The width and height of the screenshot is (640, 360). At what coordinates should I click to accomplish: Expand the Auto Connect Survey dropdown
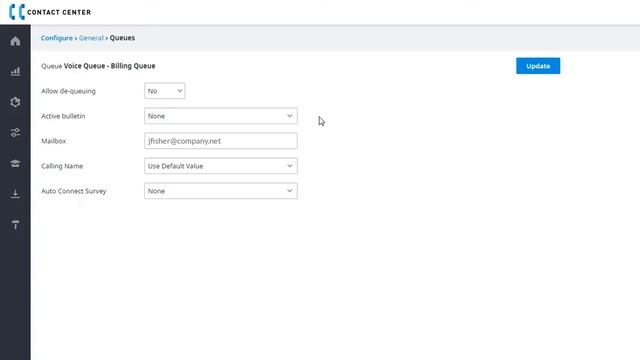(x=220, y=191)
